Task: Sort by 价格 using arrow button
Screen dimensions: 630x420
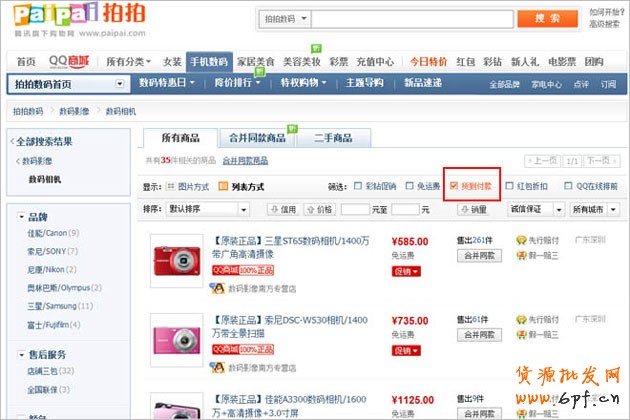Action: click(x=310, y=210)
